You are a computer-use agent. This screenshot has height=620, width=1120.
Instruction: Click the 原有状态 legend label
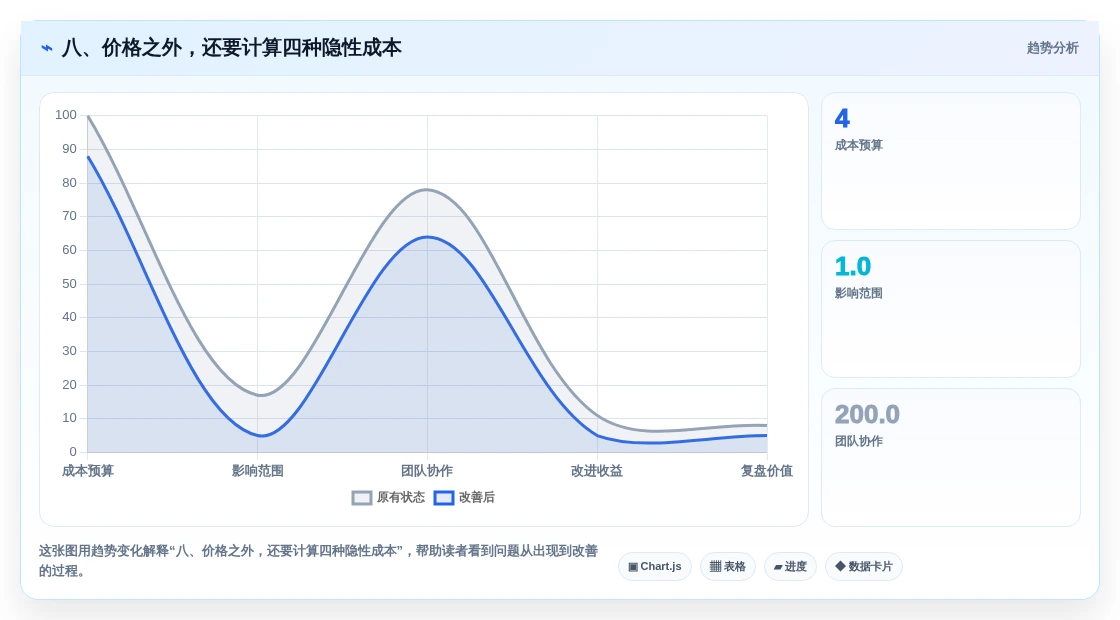pyautogui.click(x=401, y=497)
